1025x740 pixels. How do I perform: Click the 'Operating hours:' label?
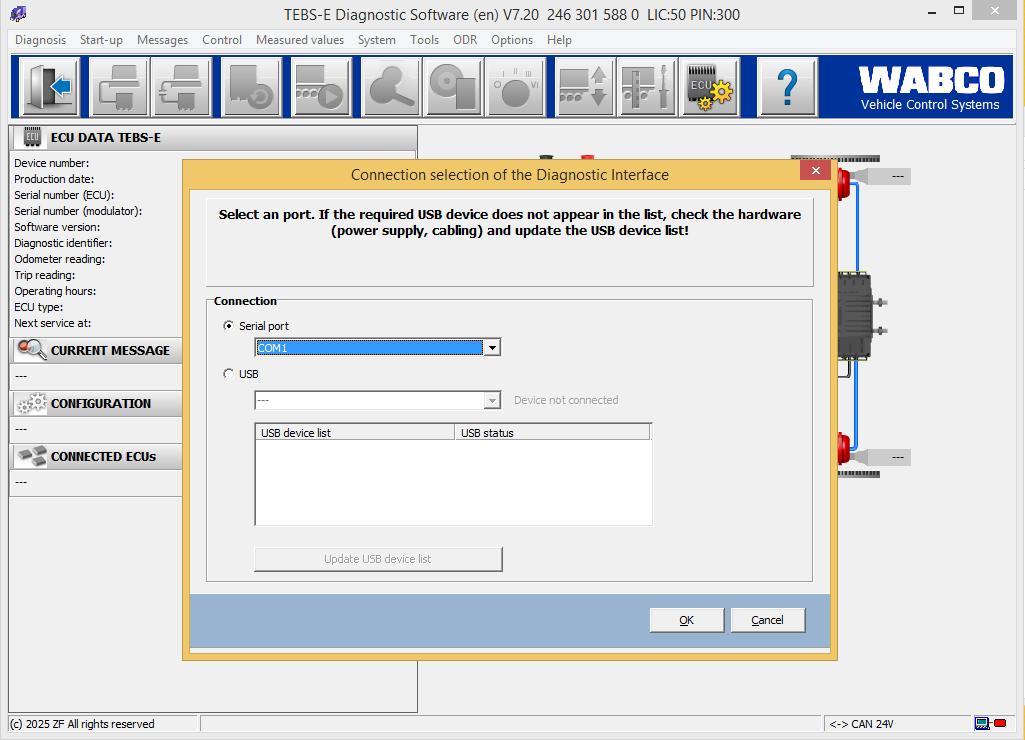[x=55, y=291]
